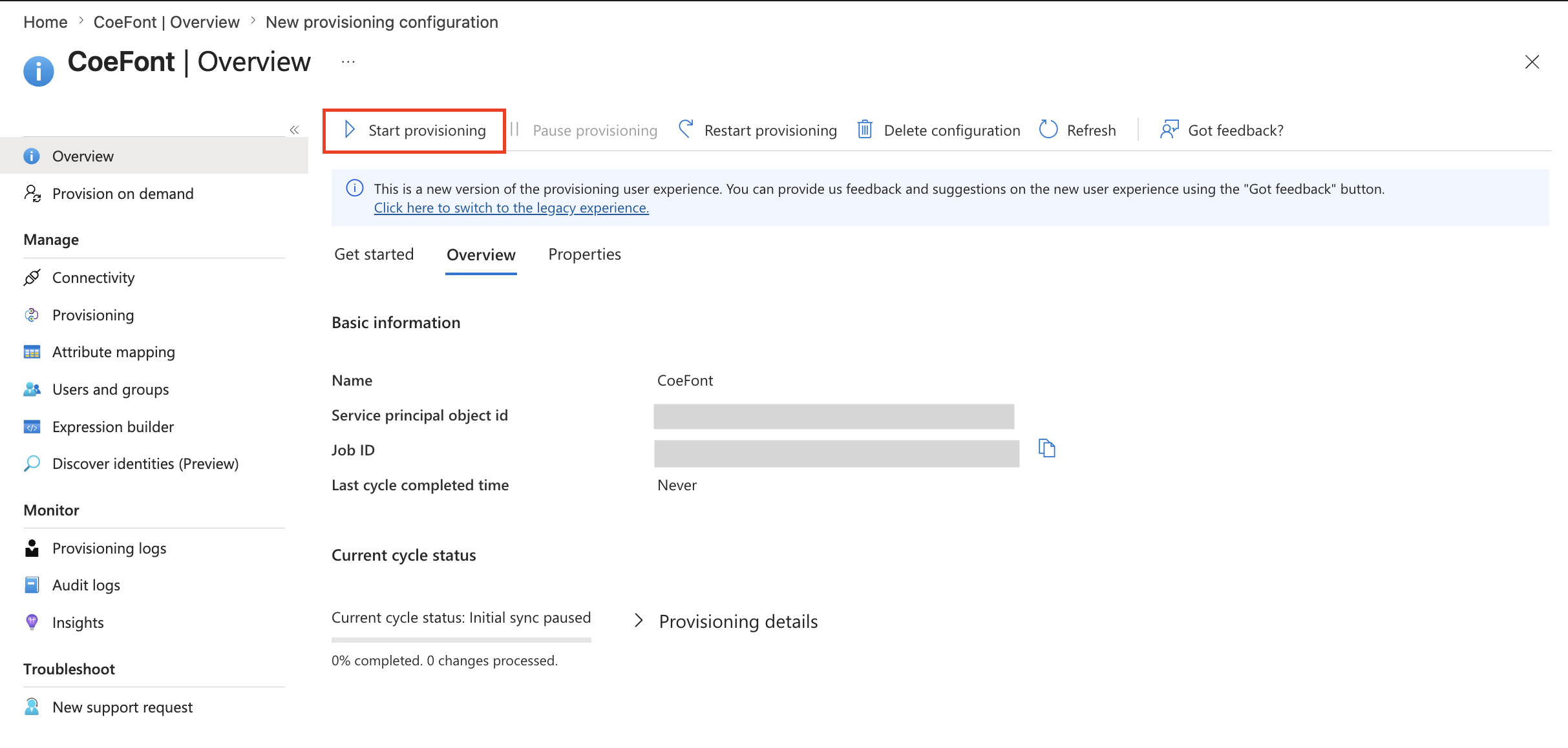Click the Start provisioning label
Viewport: 1568px width, 748px height.
[427, 130]
